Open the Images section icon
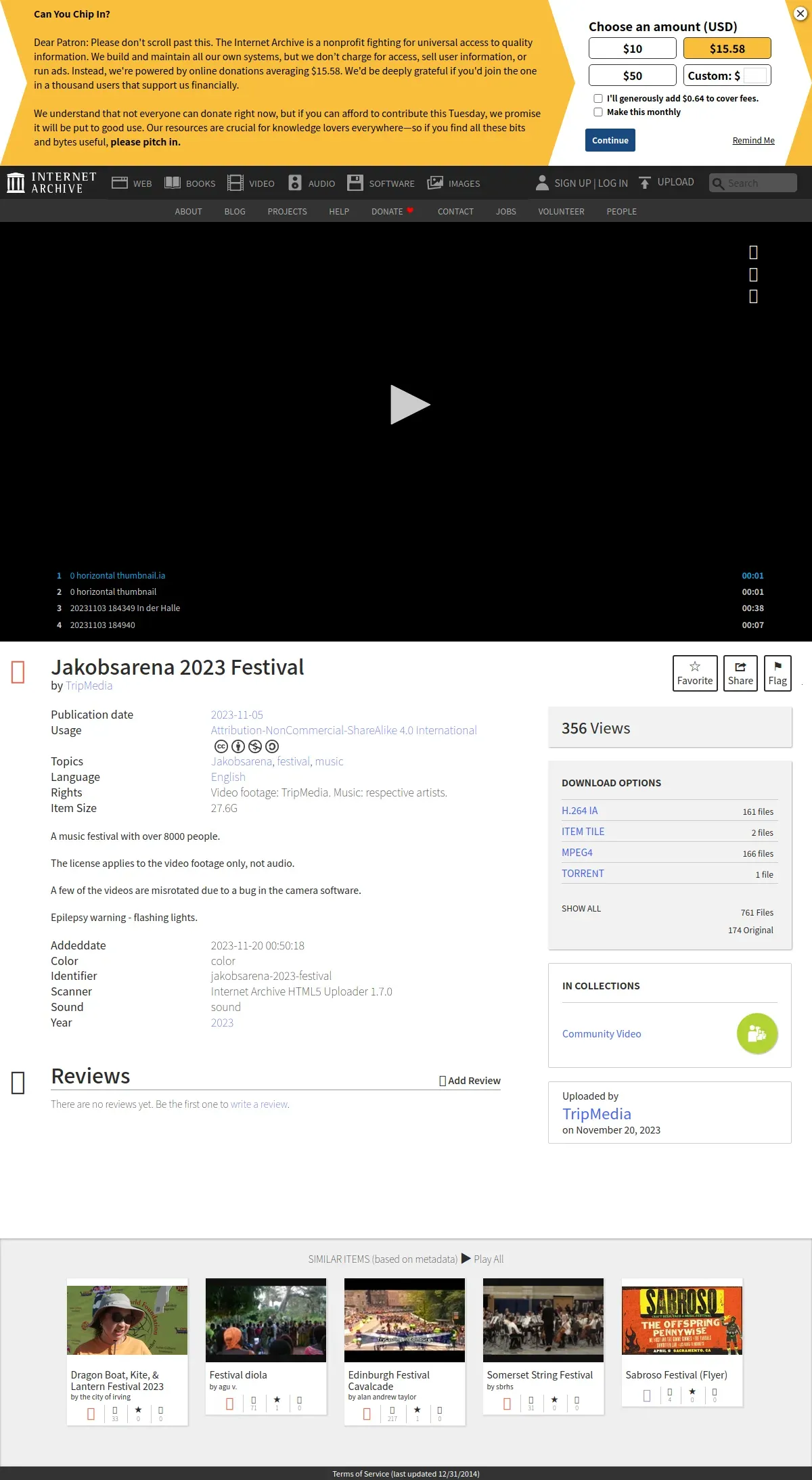812x1480 pixels. click(x=435, y=183)
